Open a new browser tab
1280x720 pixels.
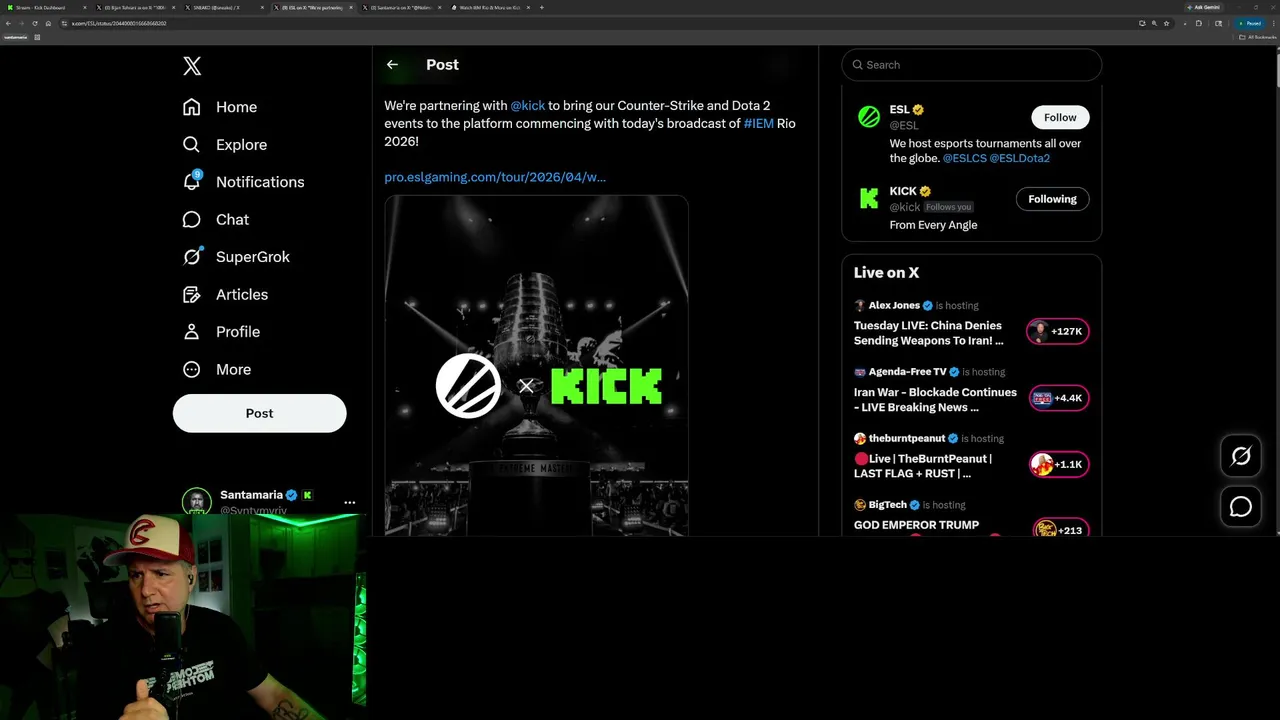(542, 7)
